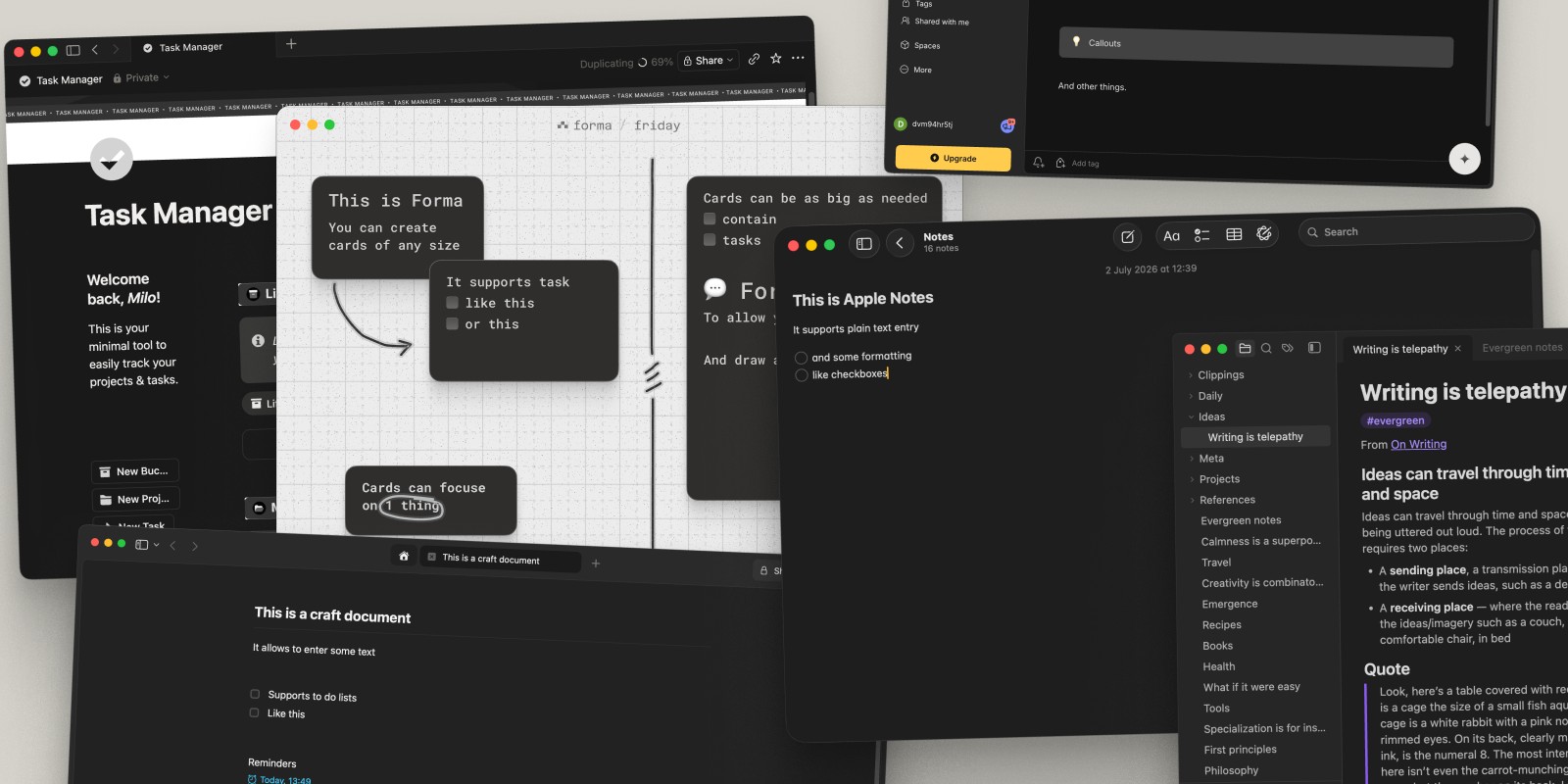
Task: Check 'Supports to do lists' in Craft
Action: point(255,695)
